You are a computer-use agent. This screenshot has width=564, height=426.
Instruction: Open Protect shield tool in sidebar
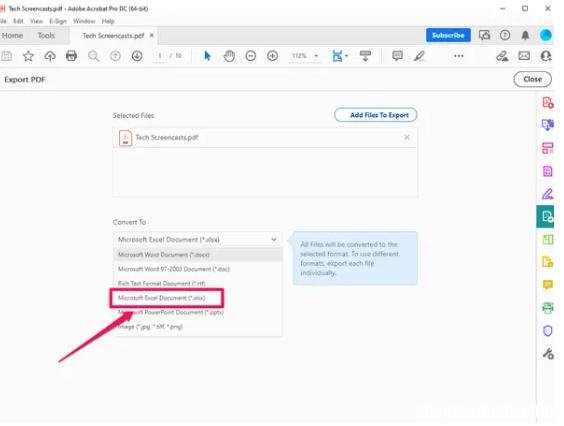pos(547,331)
